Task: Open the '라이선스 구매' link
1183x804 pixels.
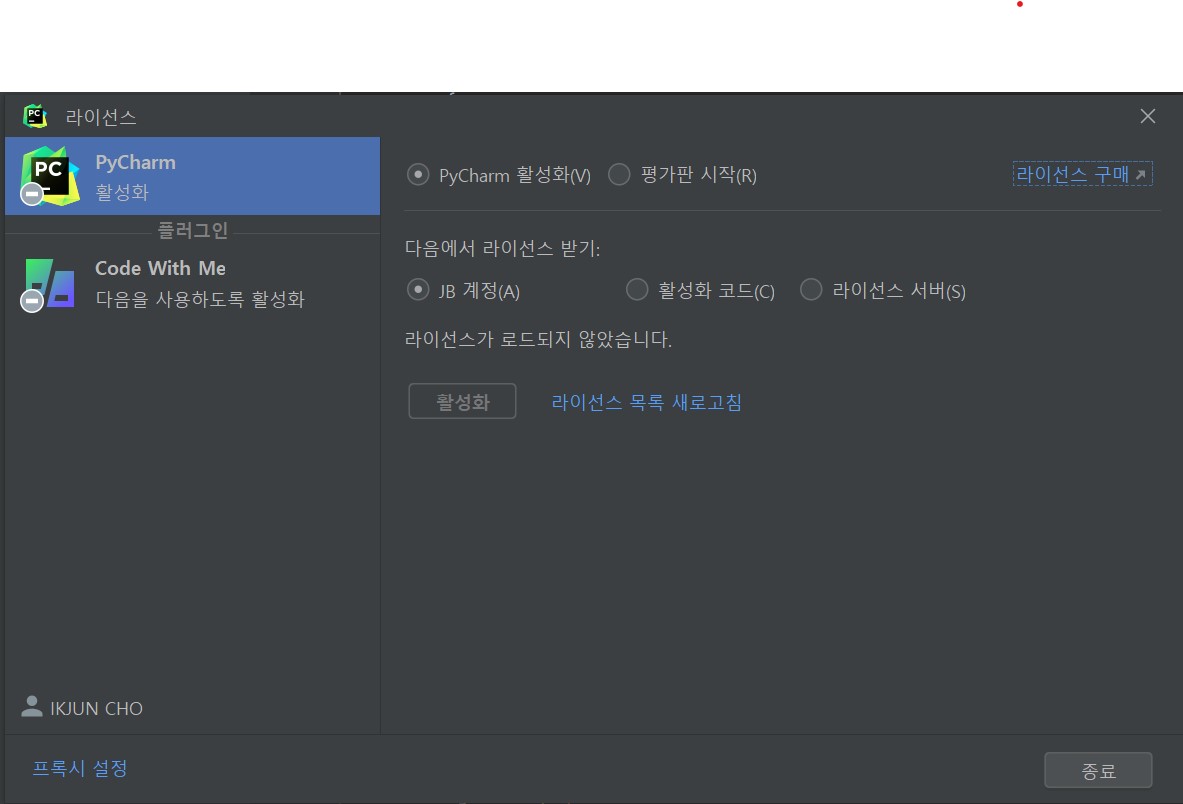Action: (x=1082, y=174)
